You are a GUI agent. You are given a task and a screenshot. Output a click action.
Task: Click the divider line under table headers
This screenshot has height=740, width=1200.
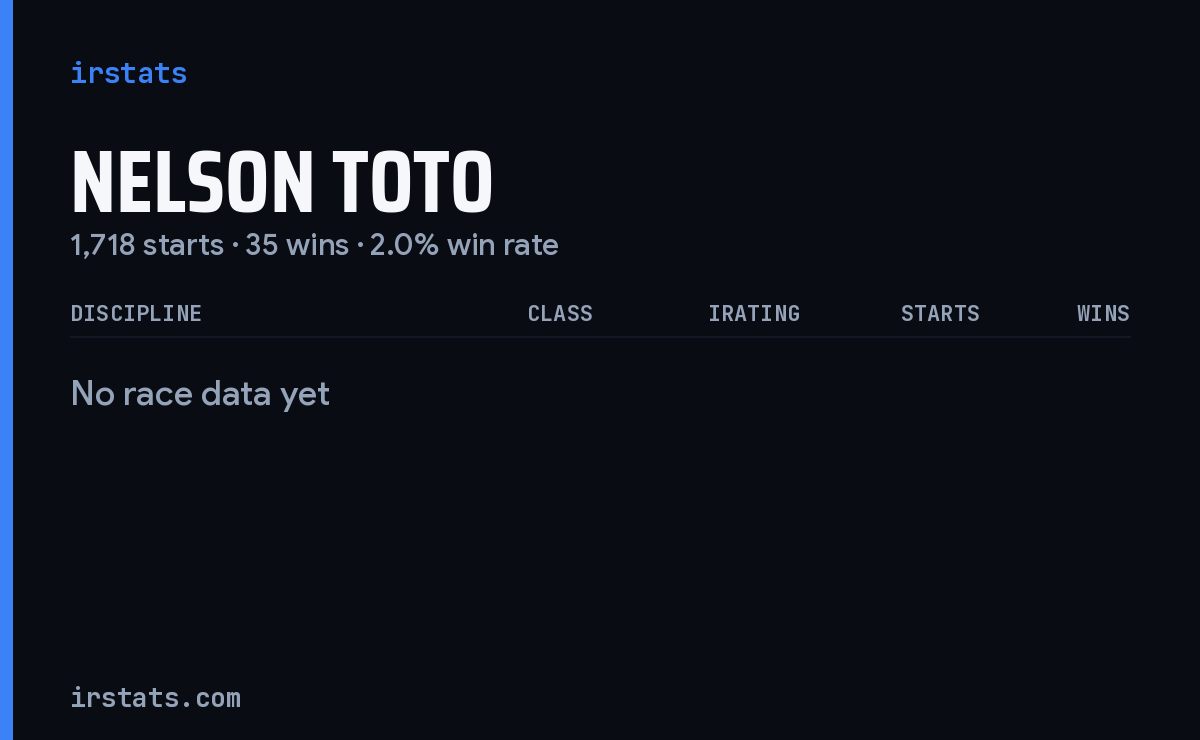600,337
